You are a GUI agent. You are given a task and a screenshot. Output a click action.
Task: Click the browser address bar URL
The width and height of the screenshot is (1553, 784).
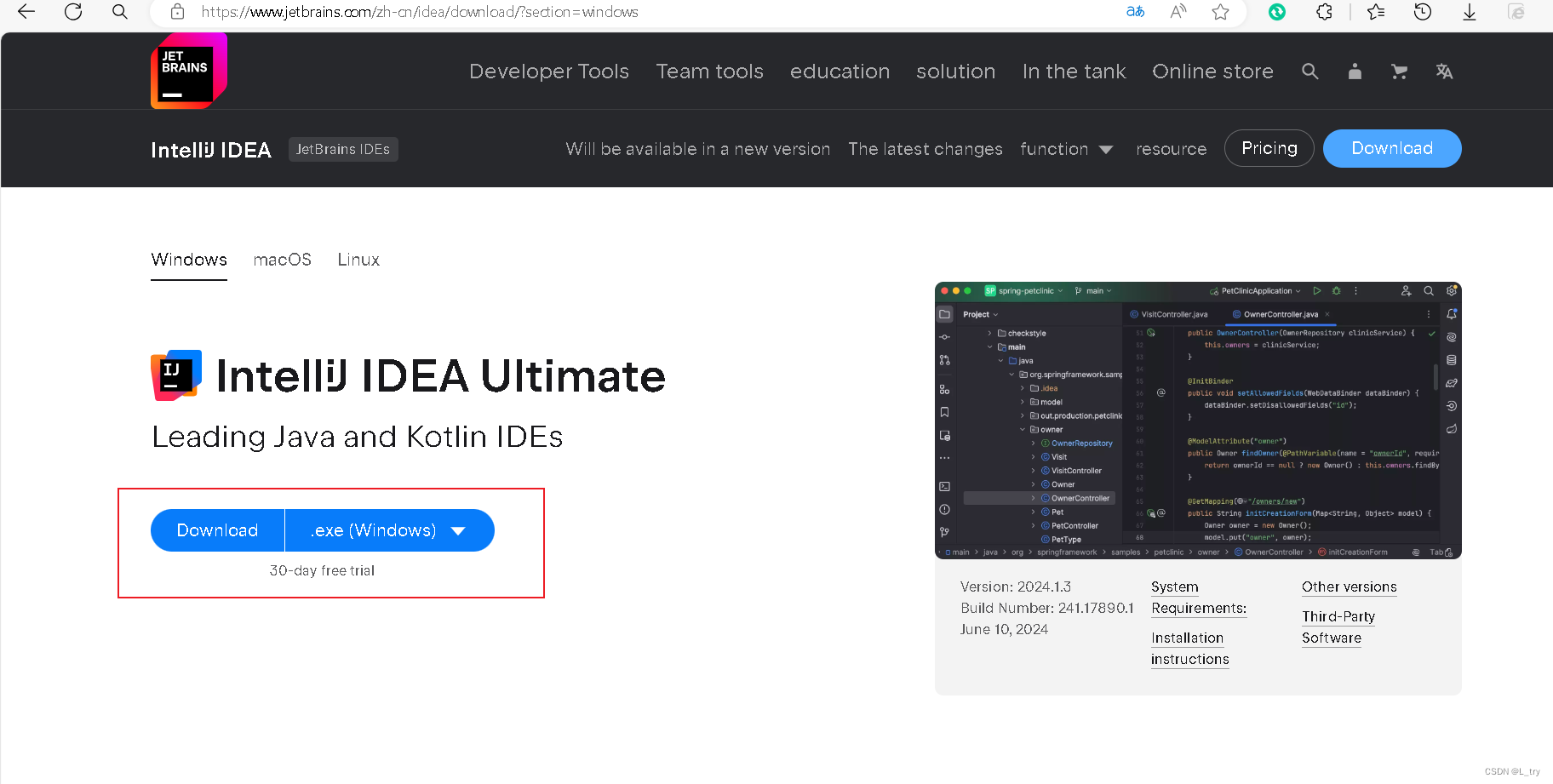click(x=420, y=12)
